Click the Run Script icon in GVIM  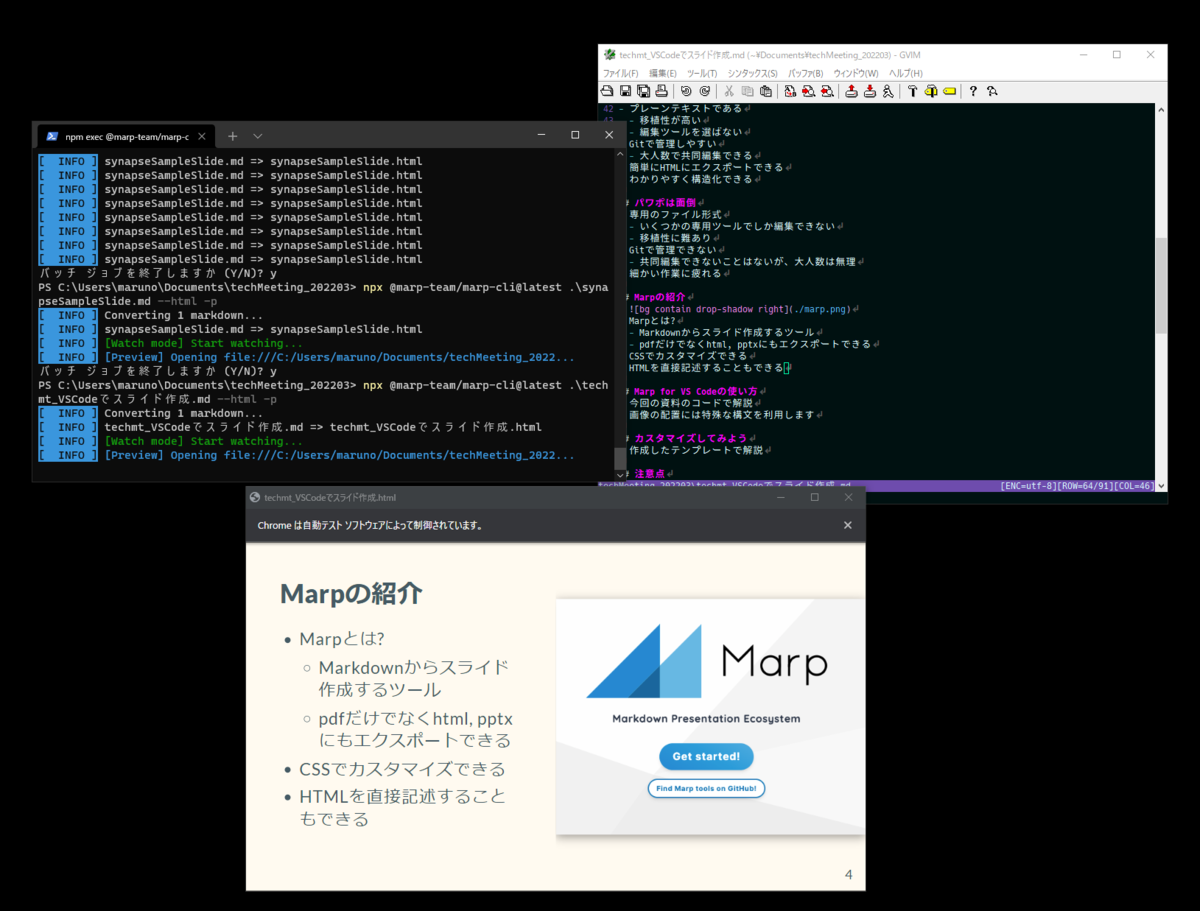pos(887,91)
